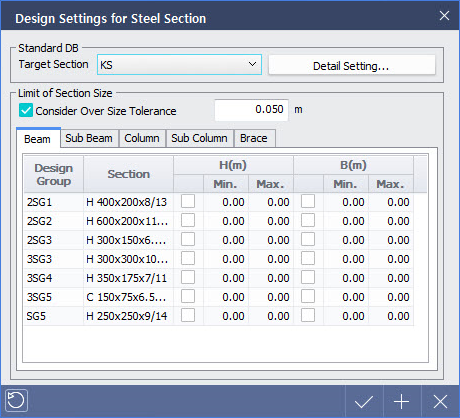Enable H limit checkbox for 3SG5
The height and width of the screenshot is (418, 460).
[x=188, y=296]
